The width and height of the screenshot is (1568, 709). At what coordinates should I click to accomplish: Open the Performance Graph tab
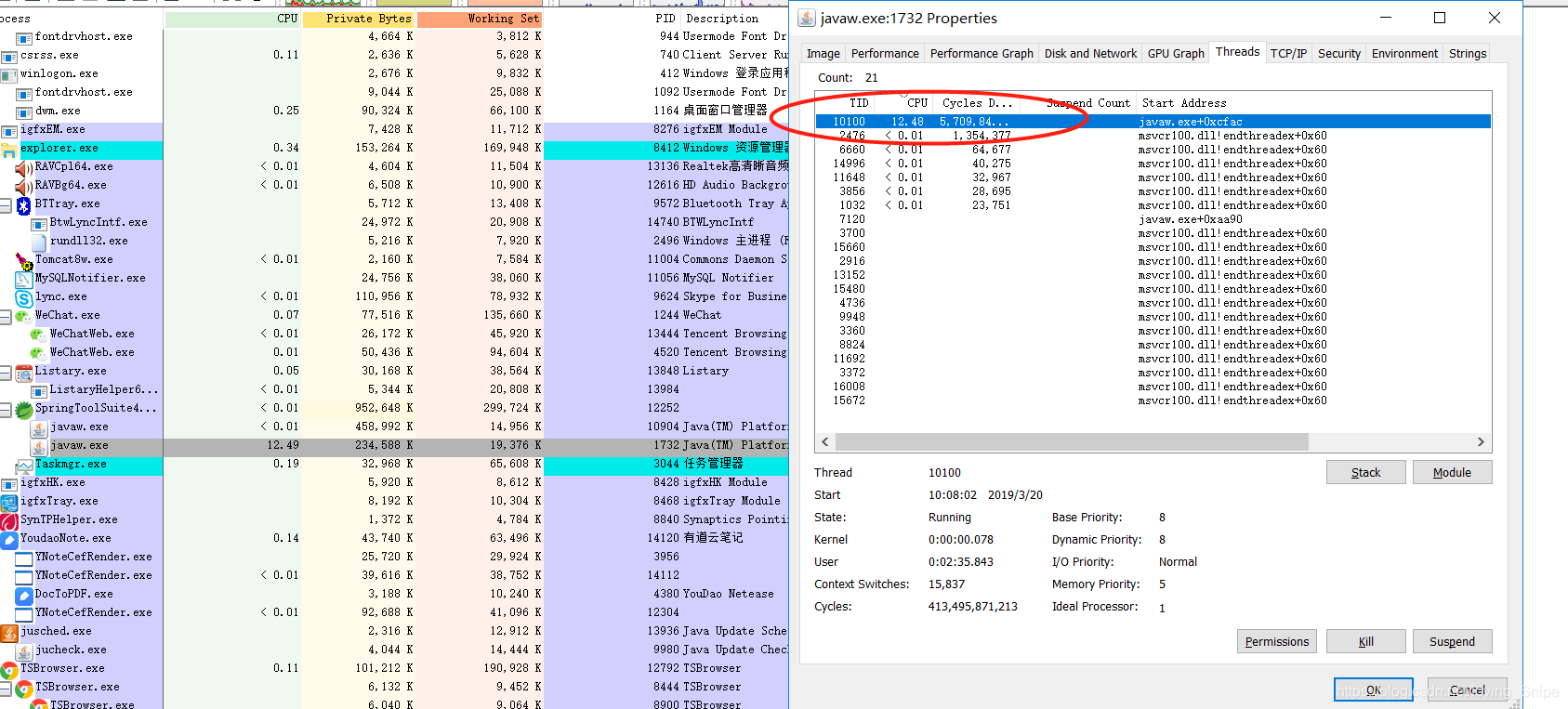point(982,54)
